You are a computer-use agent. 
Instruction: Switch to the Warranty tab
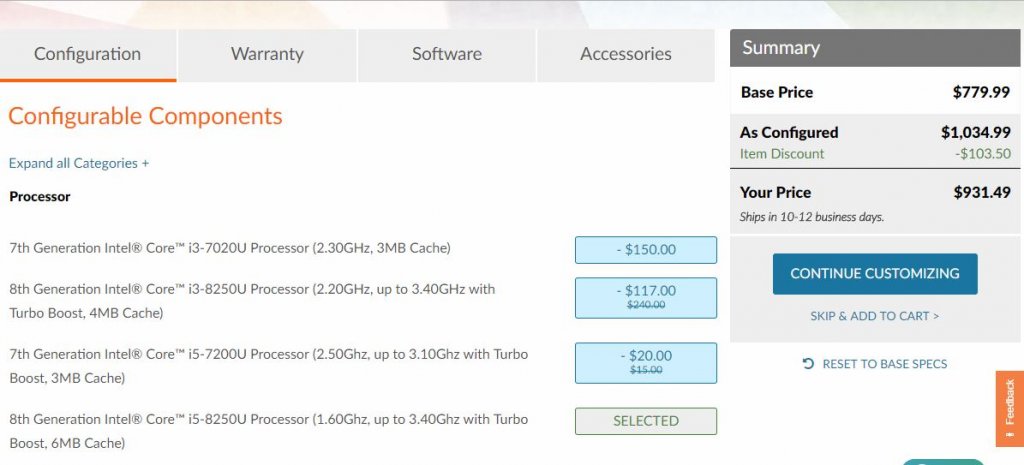coord(267,55)
